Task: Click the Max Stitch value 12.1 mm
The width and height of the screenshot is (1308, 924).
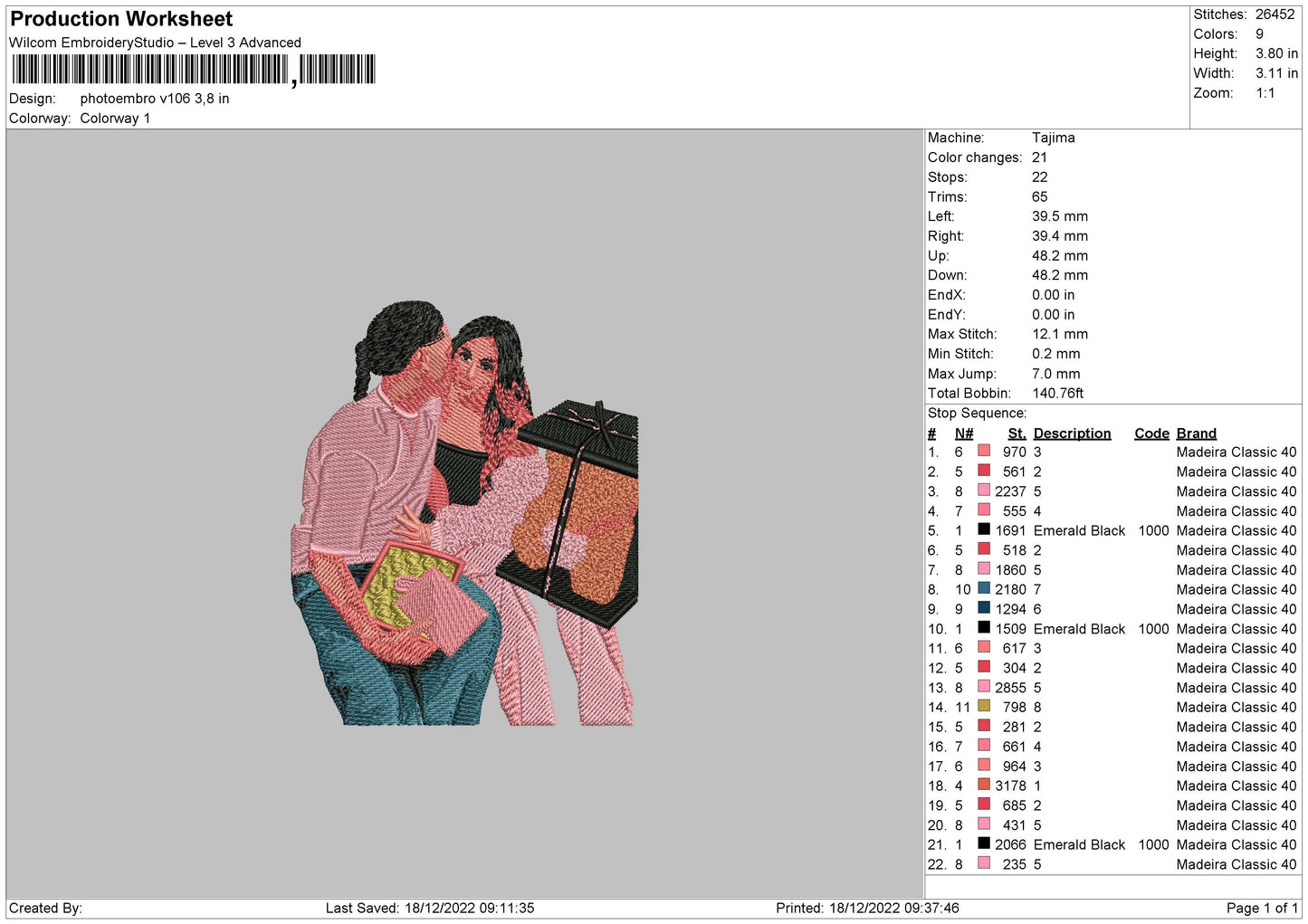Action: [1060, 334]
